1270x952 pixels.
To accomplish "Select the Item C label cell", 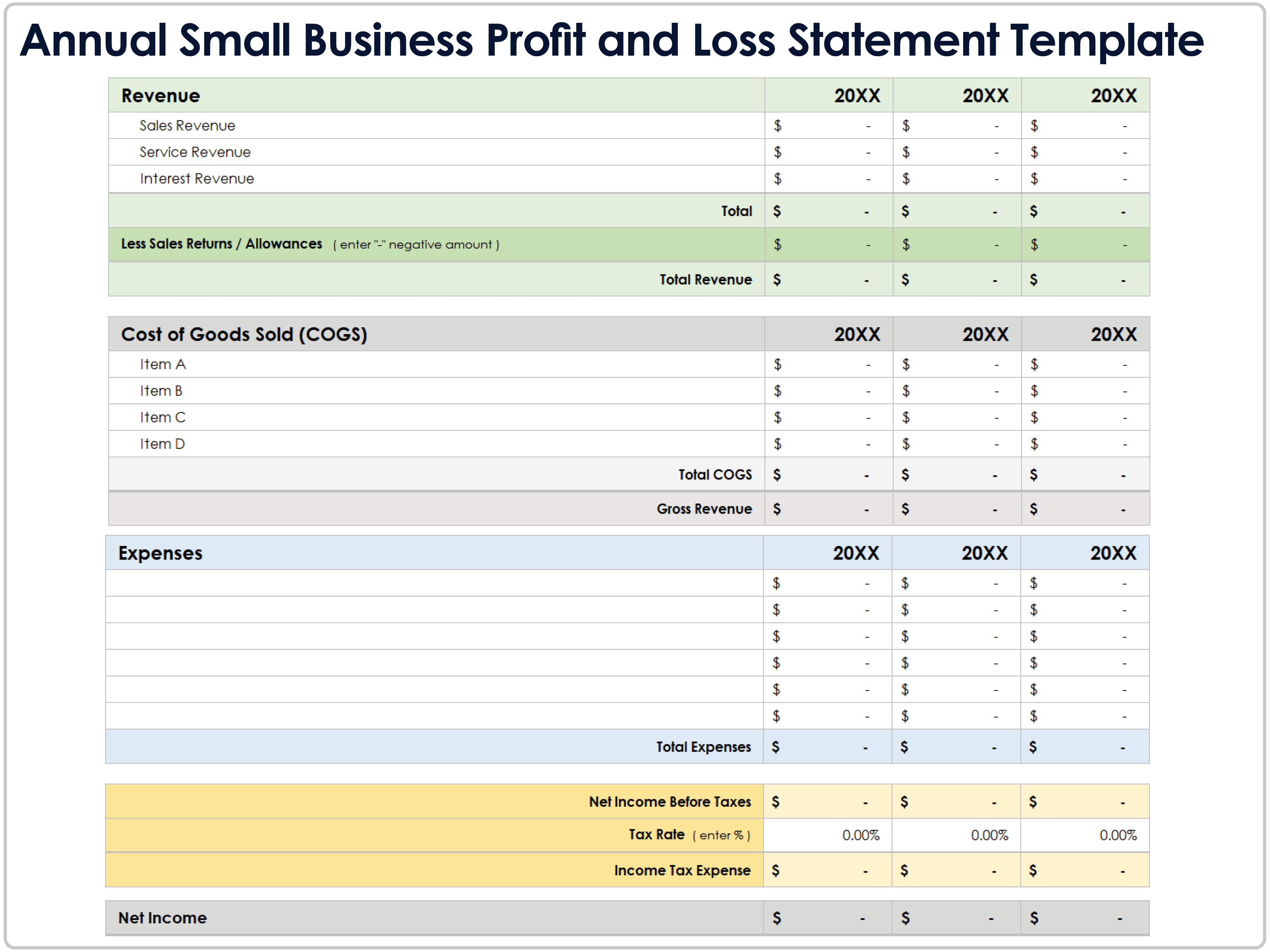I will click(162, 418).
